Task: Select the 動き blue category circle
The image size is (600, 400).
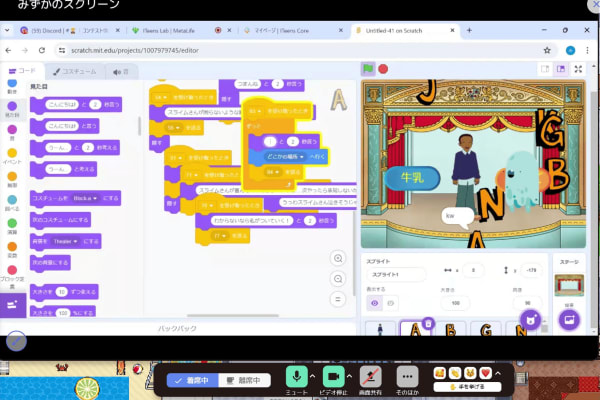Action: click(12, 83)
